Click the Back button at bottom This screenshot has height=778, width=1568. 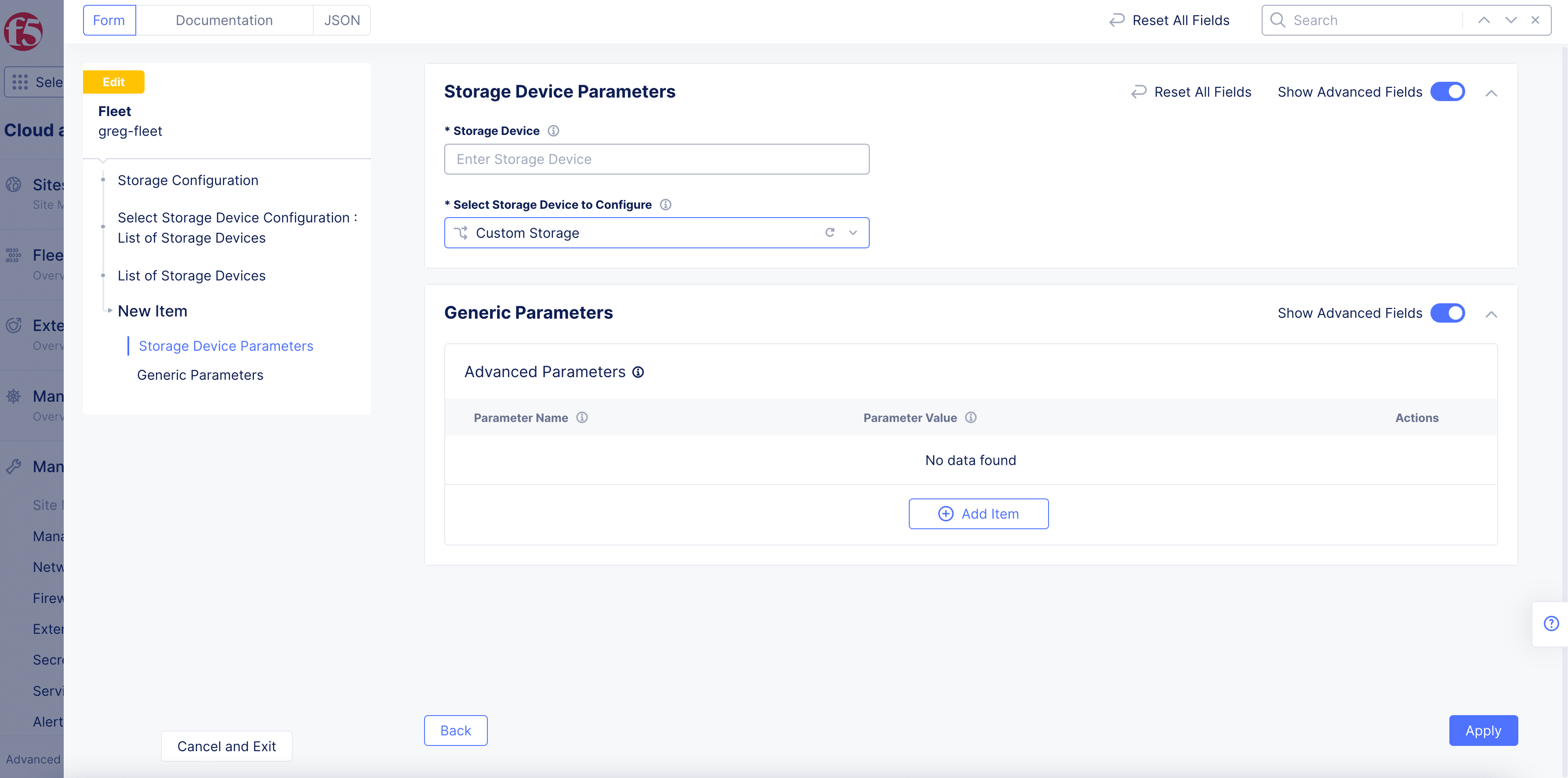456,730
